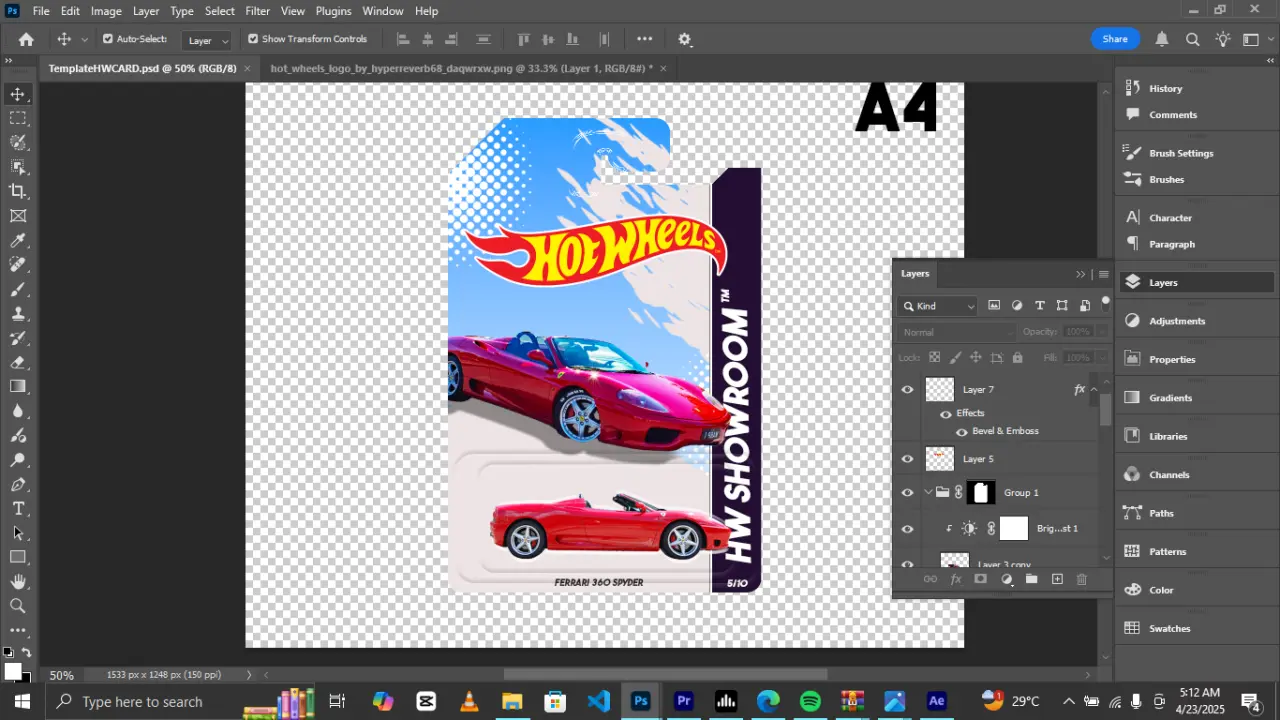Switch to the hot_wheels_logo png tab
This screenshot has width=1280, height=720.
[462, 68]
